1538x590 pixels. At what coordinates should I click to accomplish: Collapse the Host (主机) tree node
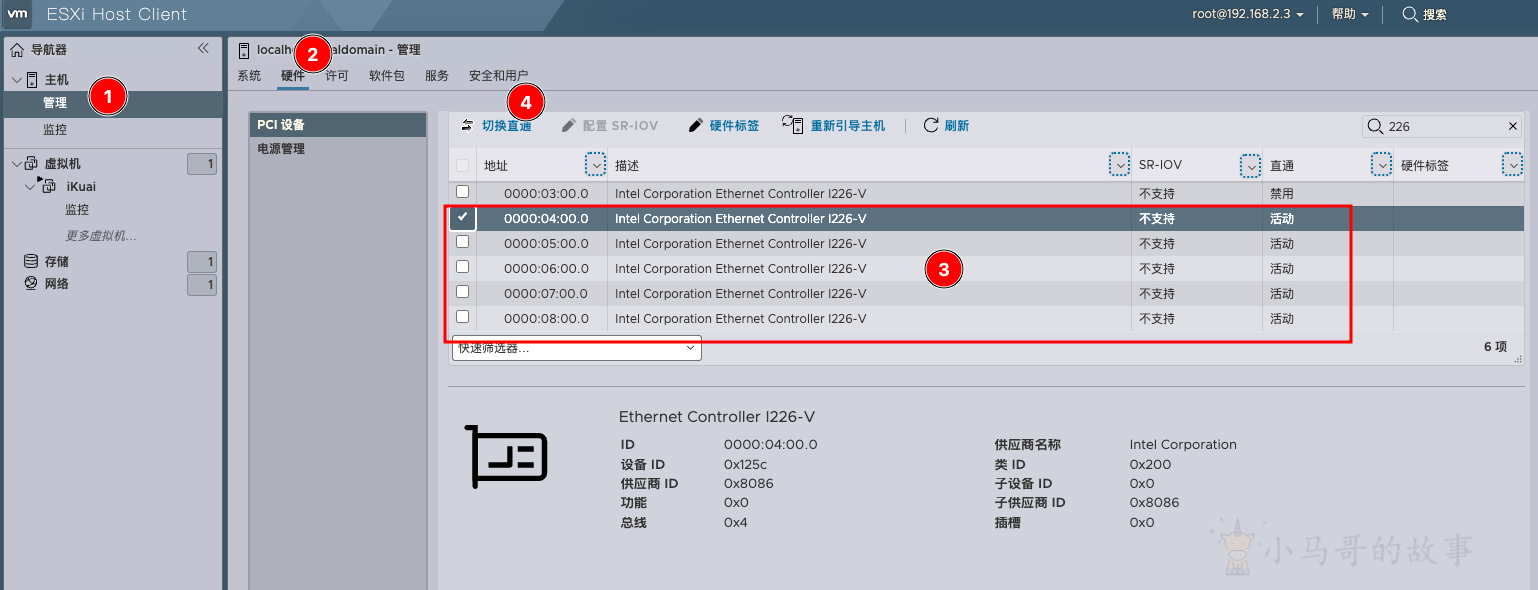(16, 80)
